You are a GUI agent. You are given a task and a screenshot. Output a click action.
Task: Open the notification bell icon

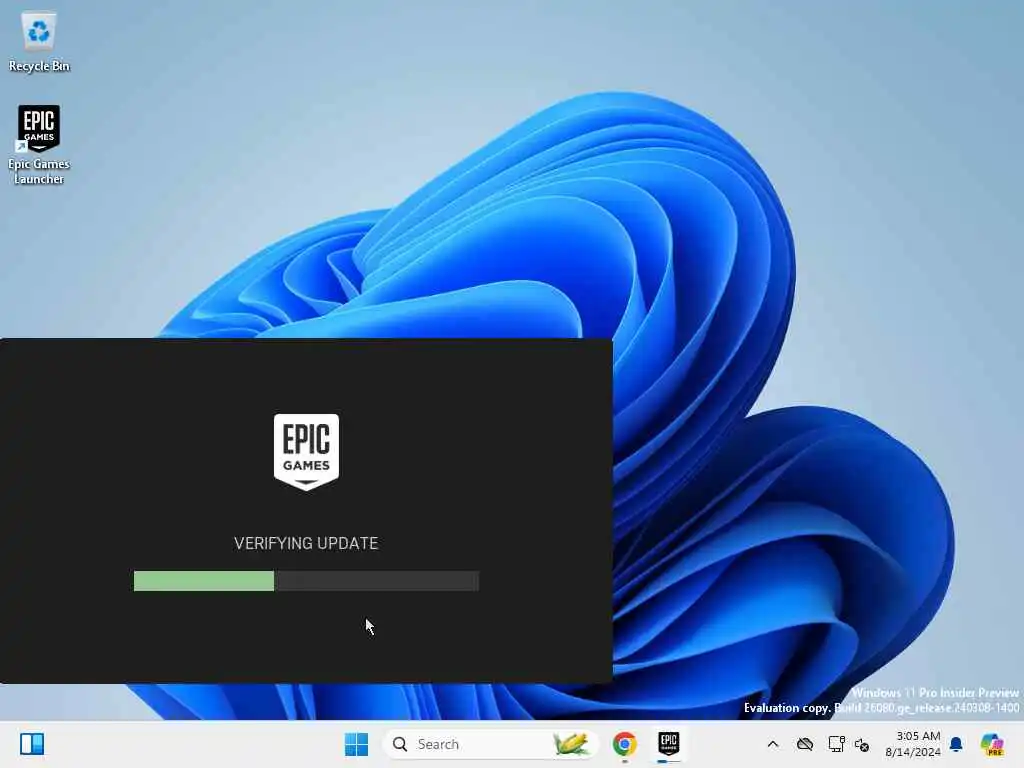point(956,744)
